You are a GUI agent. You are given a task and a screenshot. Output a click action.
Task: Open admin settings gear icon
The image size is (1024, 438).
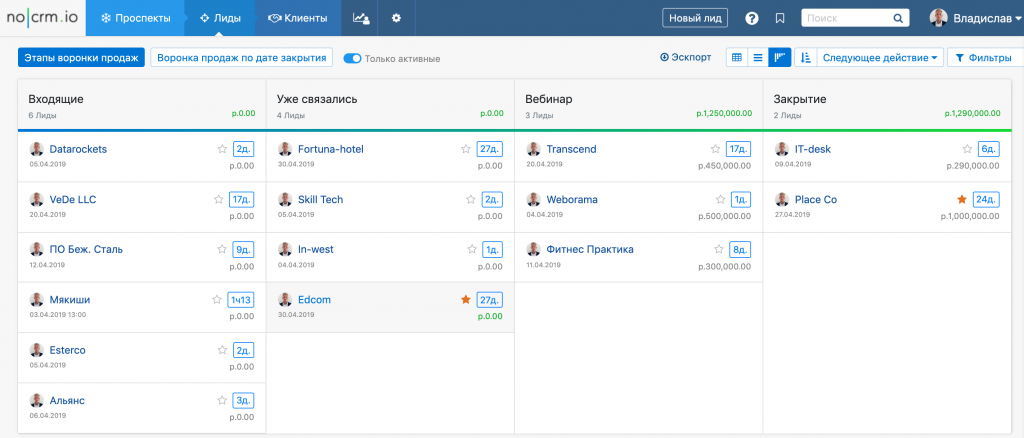pos(396,18)
